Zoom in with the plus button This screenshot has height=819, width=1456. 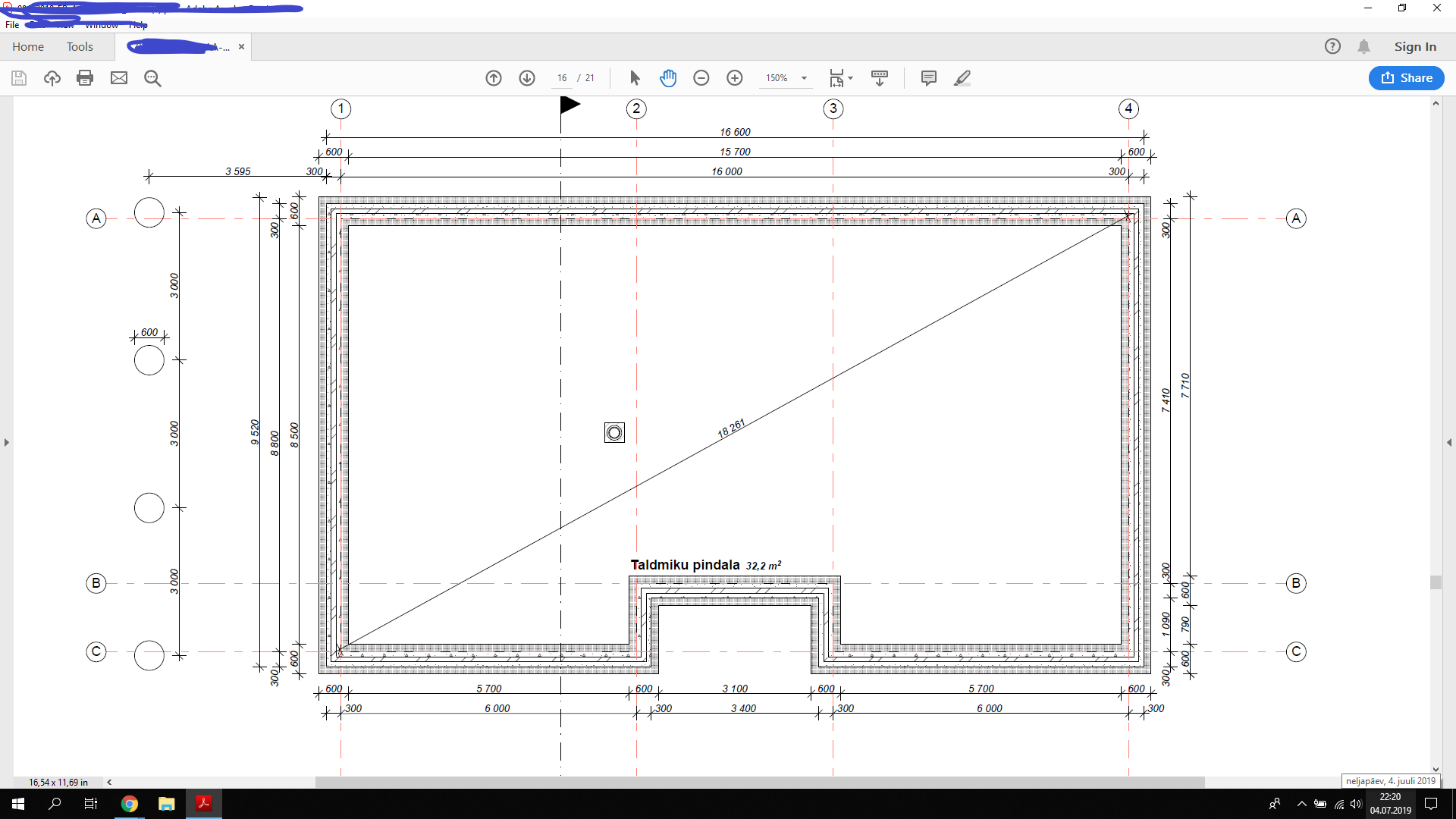coord(735,78)
